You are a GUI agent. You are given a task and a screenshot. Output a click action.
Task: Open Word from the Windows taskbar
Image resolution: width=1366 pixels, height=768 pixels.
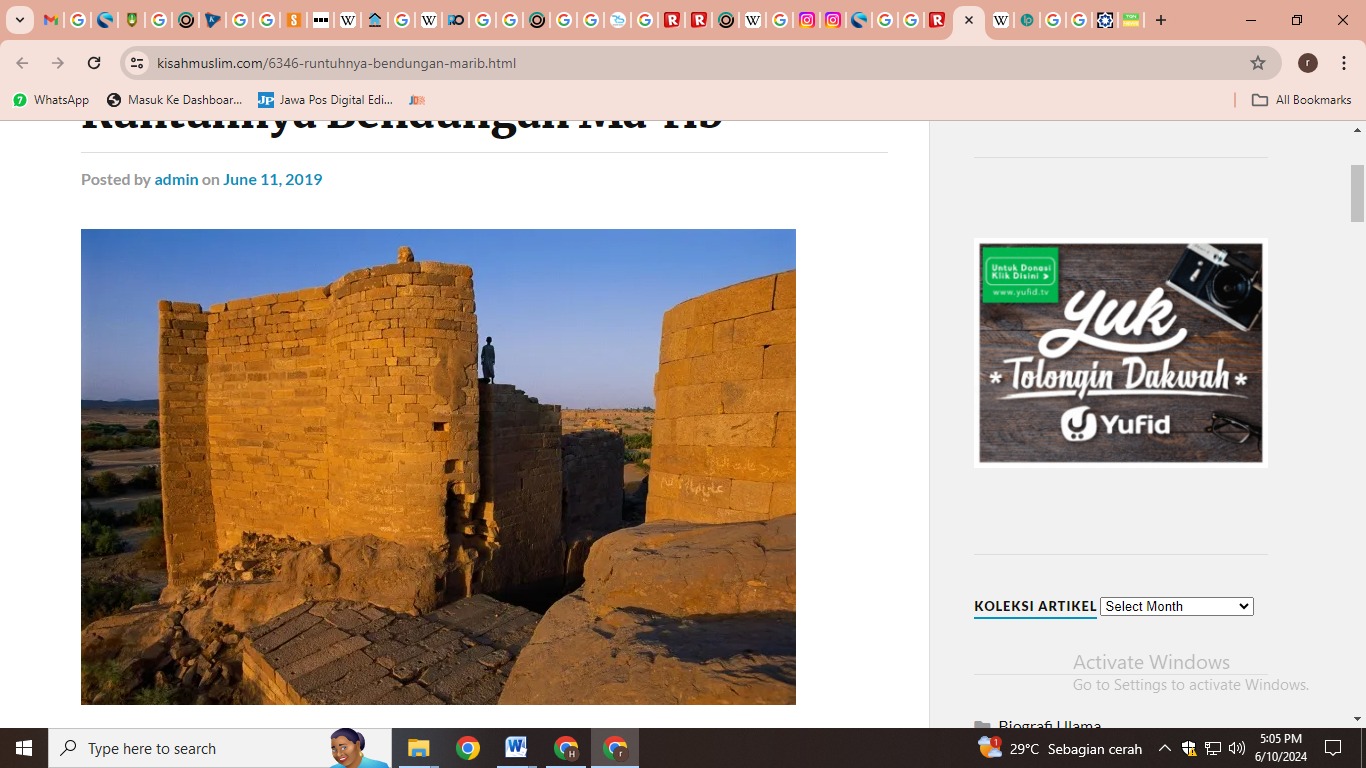point(516,748)
